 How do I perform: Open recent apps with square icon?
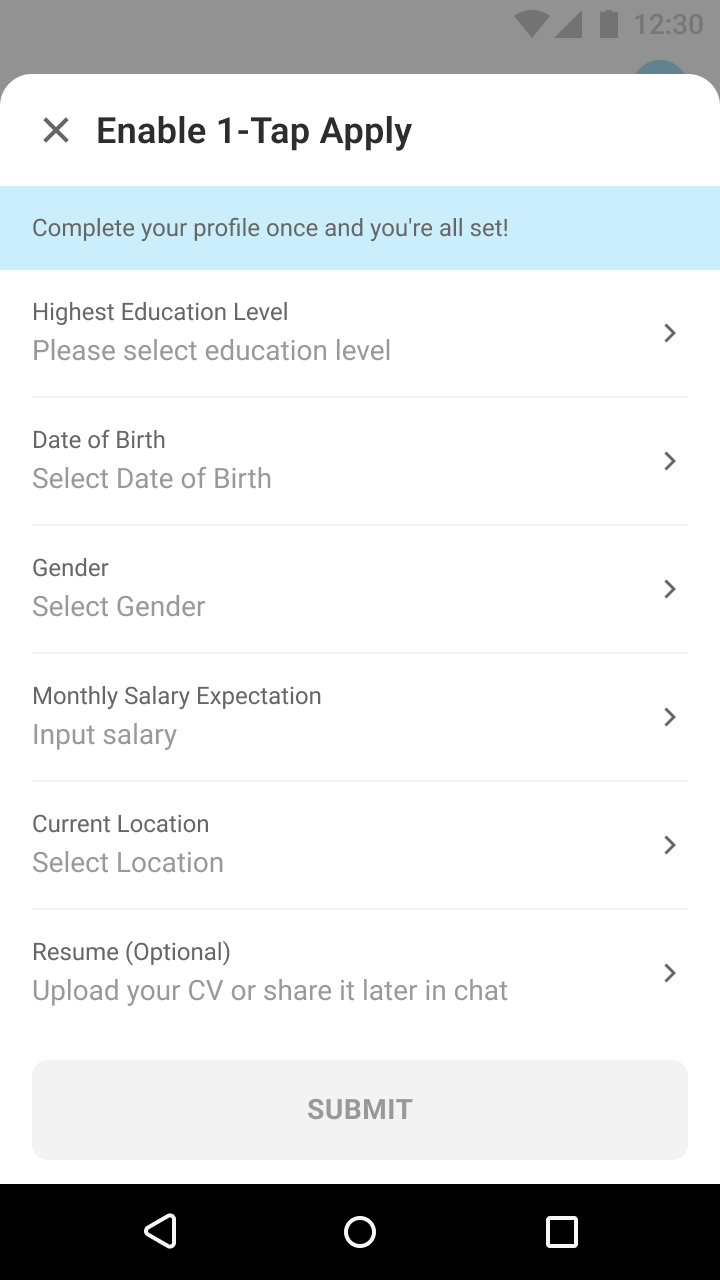coord(562,1232)
